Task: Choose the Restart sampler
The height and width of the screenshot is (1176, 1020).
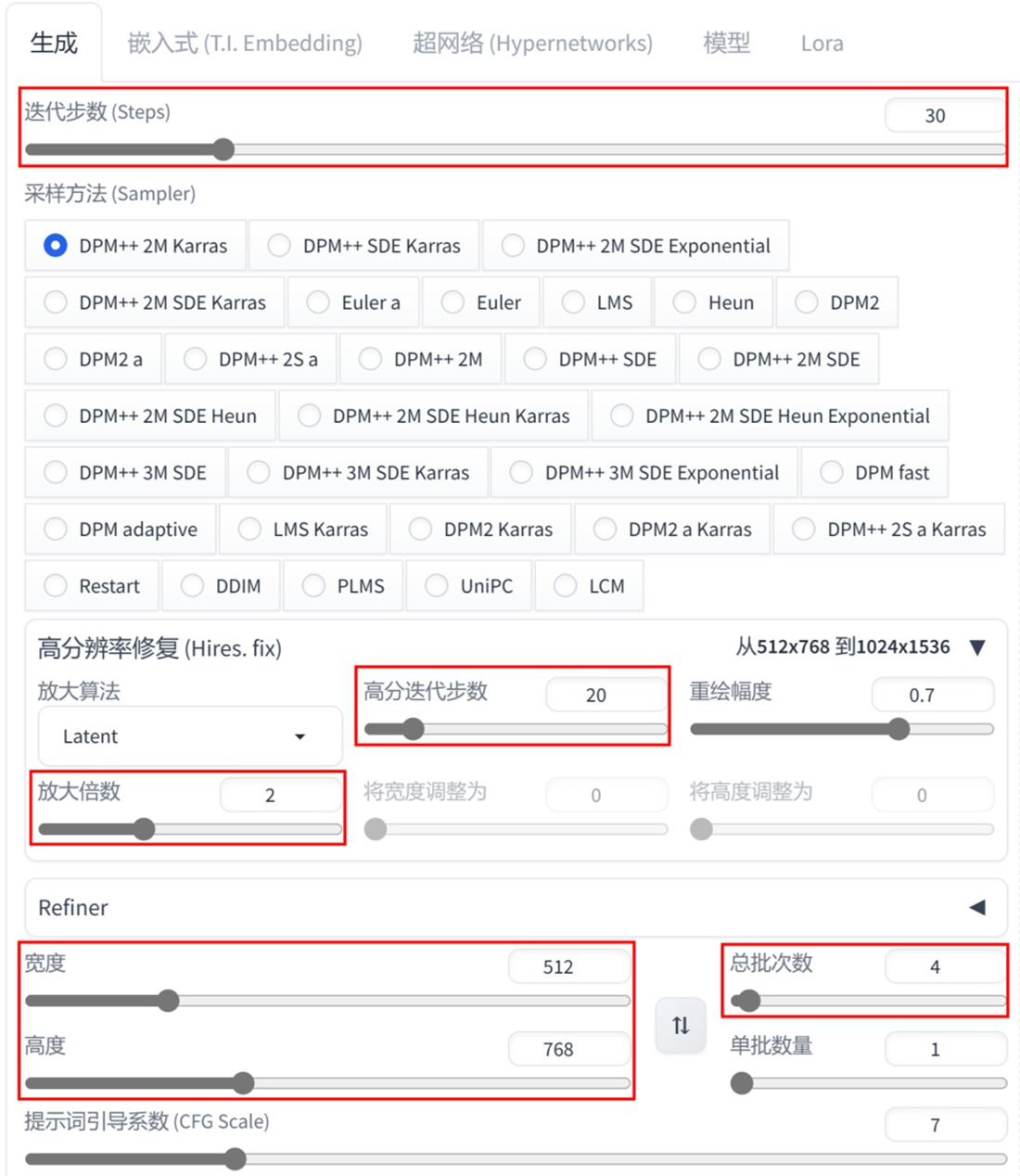Action: [x=93, y=586]
